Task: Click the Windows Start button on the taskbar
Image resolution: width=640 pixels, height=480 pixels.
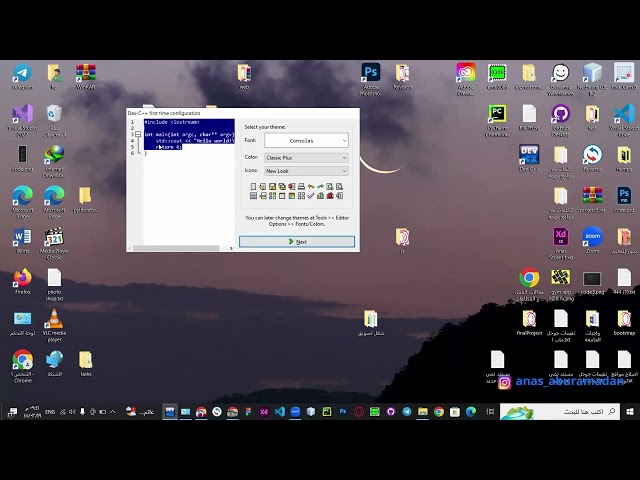Action: click(x=629, y=411)
